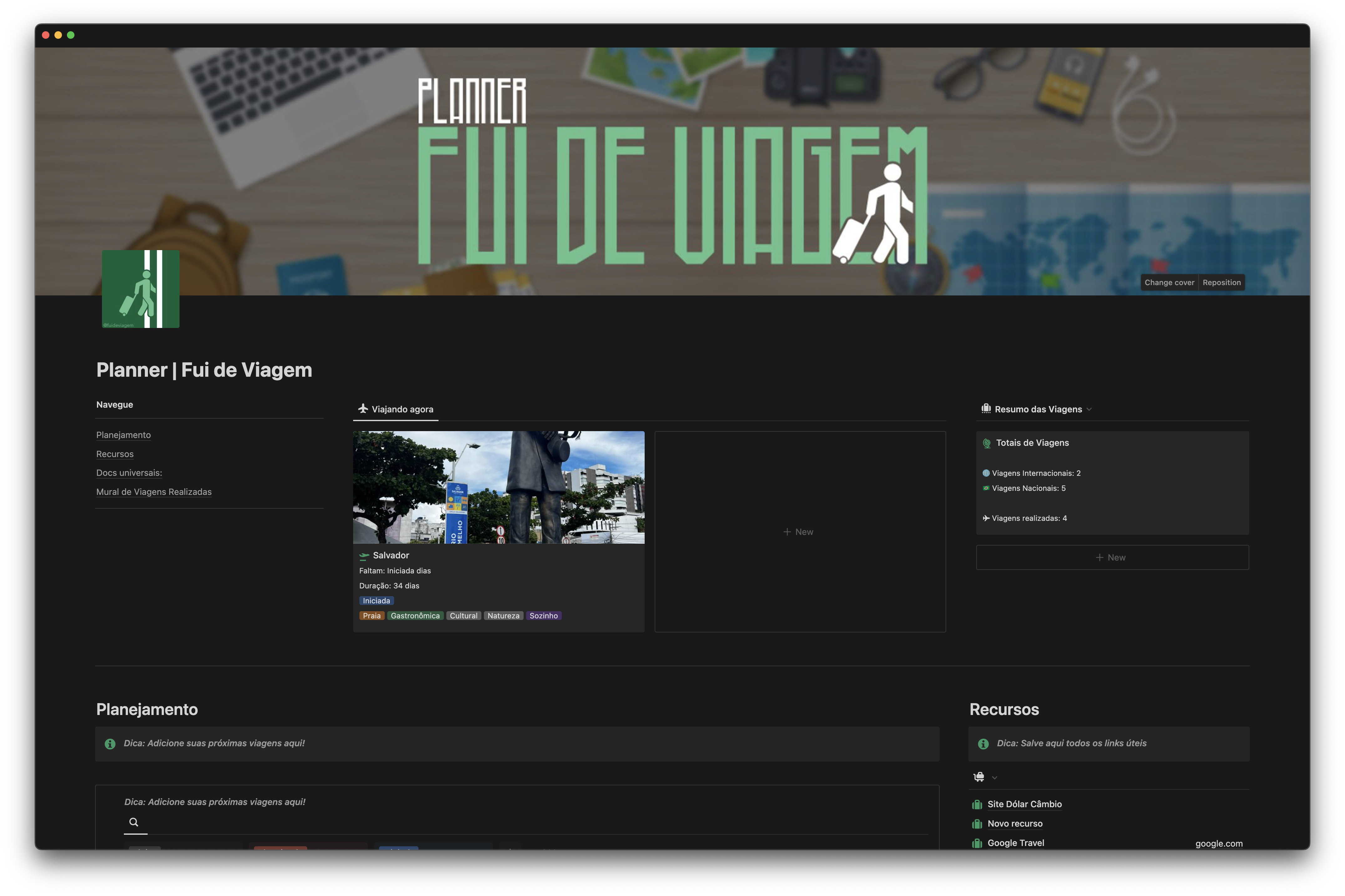The width and height of the screenshot is (1345, 896).
Task: Click 'Duração: 34 dias' text
Action: [x=389, y=586]
